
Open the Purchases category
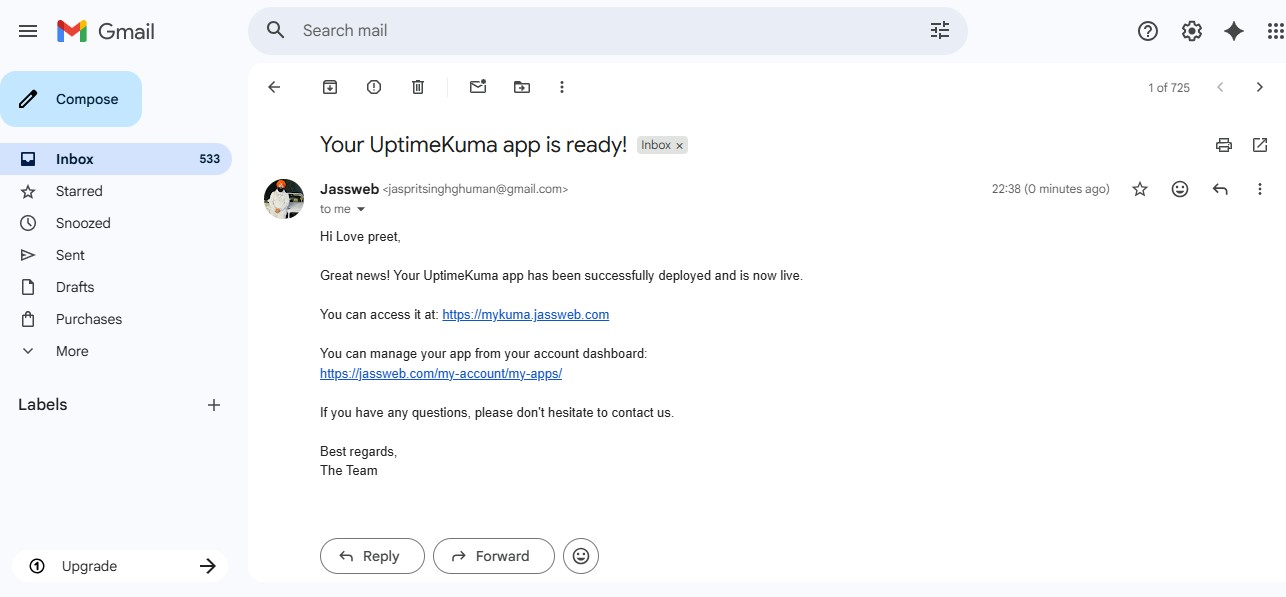pyautogui.click(x=116, y=319)
